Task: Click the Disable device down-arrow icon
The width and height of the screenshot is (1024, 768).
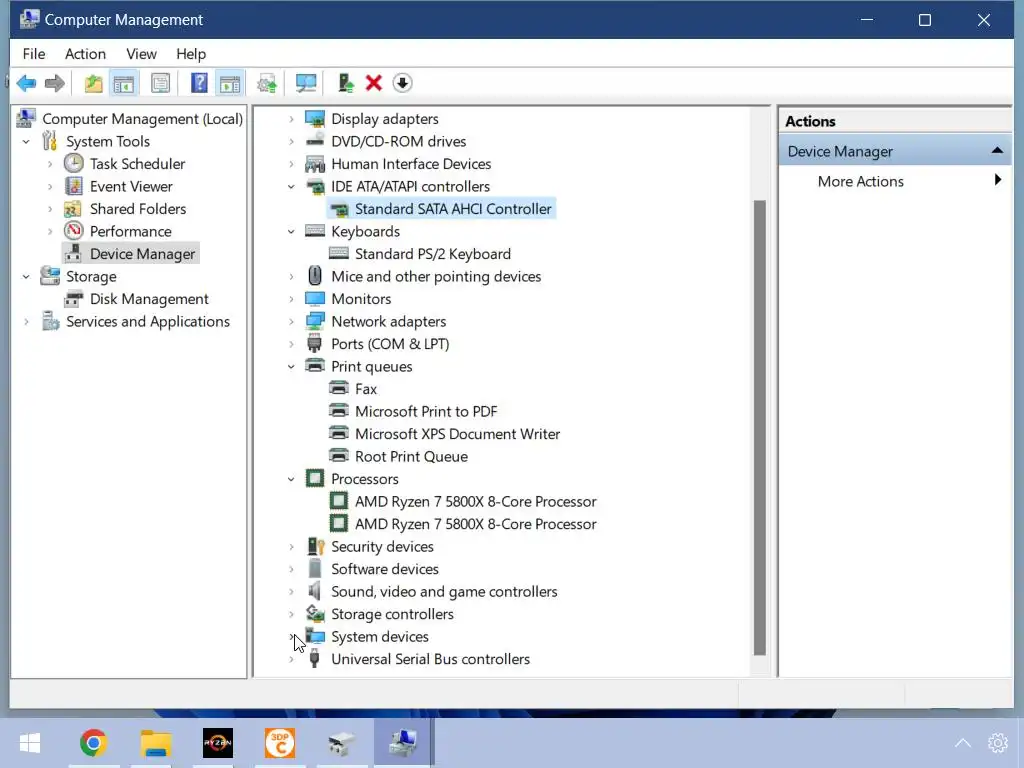Action: point(402,83)
